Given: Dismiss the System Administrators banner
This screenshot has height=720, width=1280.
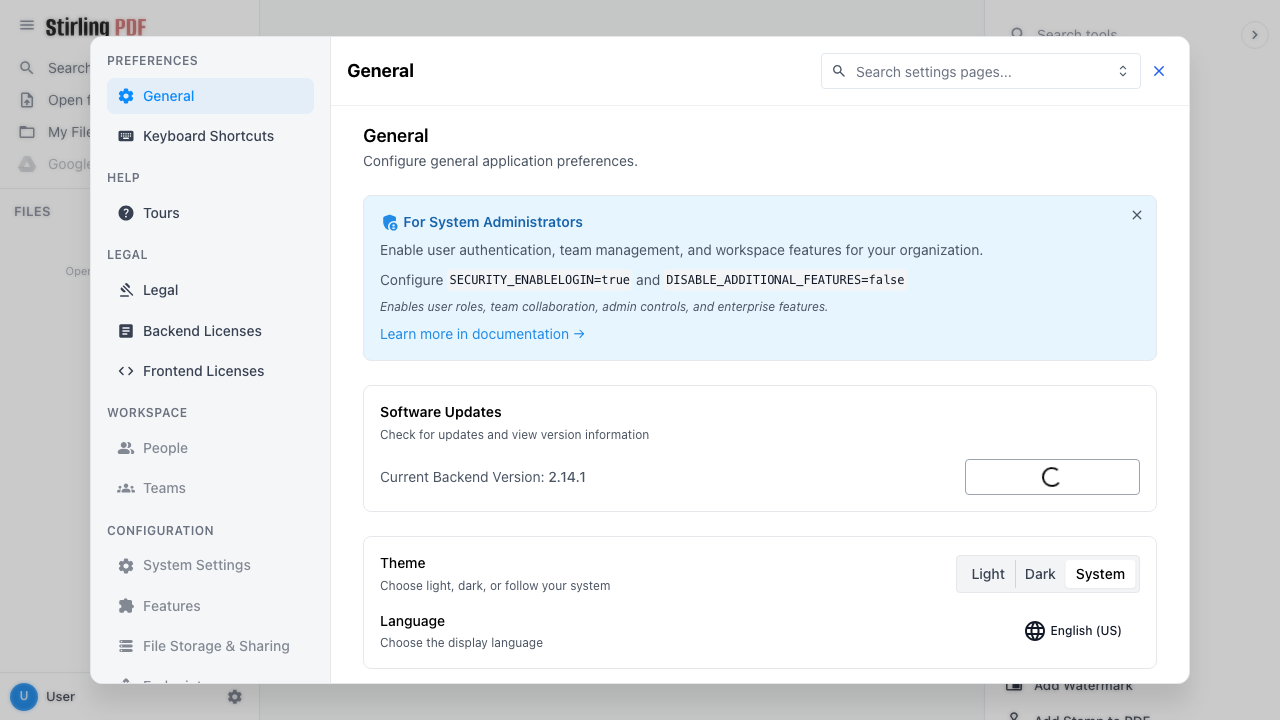Looking at the screenshot, I should [x=1137, y=215].
